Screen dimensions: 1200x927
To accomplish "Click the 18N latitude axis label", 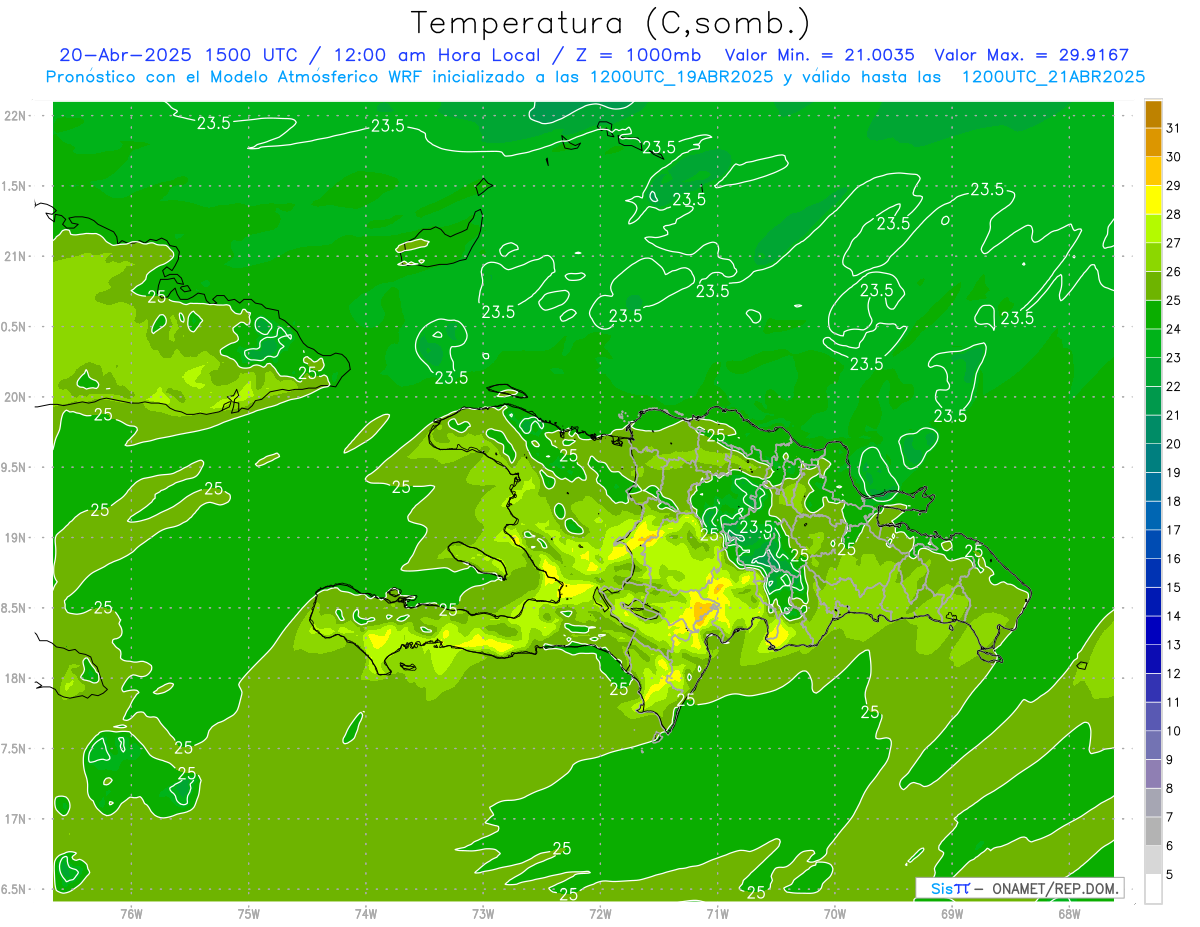I will coord(16,679).
